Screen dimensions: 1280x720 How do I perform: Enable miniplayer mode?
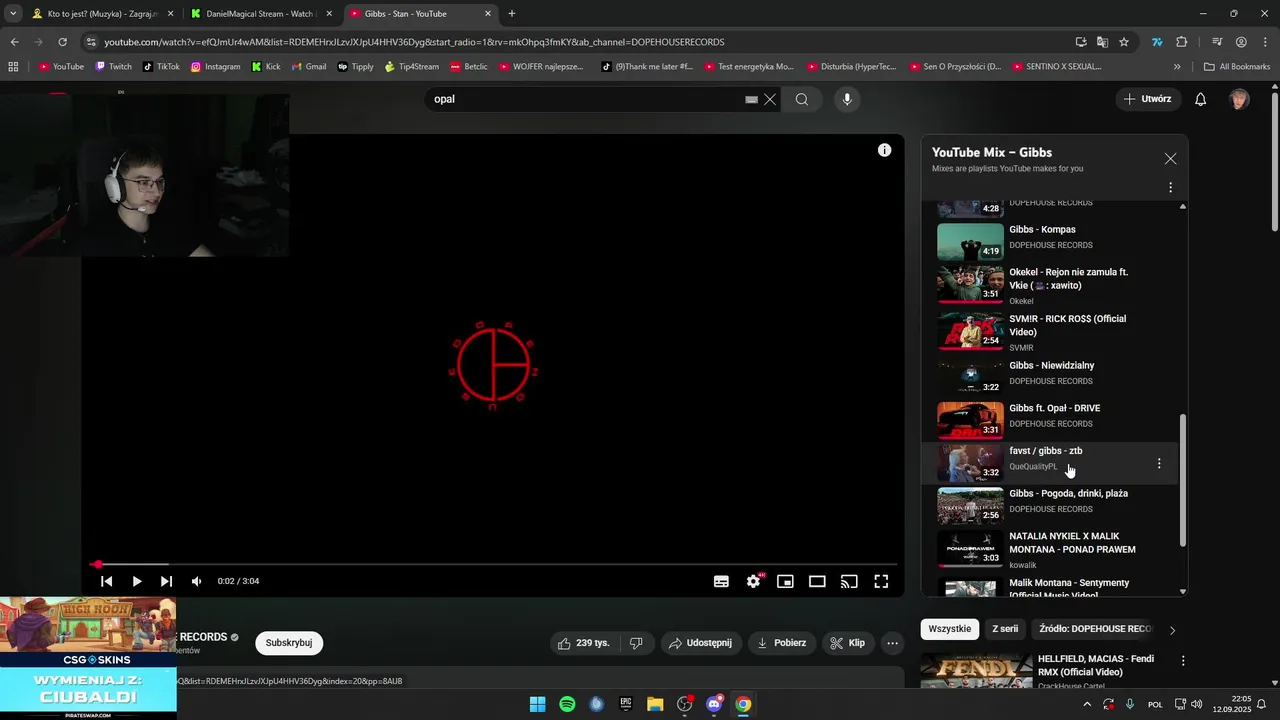pos(786,581)
